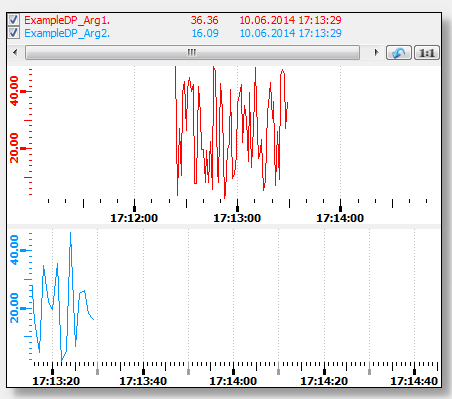
Task: Click the red 20.00 axis label
Action: click(14, 148)
